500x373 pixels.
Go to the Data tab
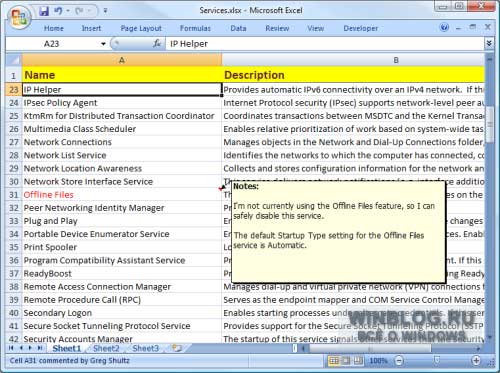coord(238,28)
